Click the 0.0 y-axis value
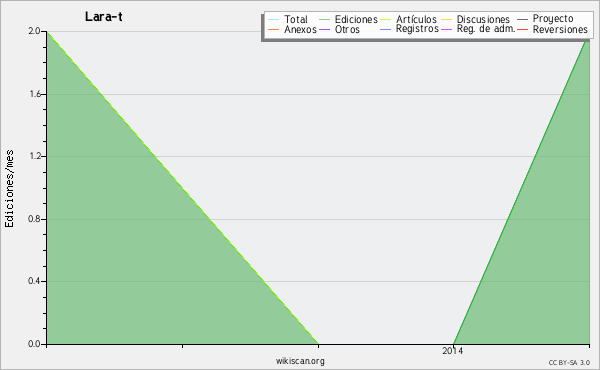Viewport: 600px width, 370px height. [34, 344]
